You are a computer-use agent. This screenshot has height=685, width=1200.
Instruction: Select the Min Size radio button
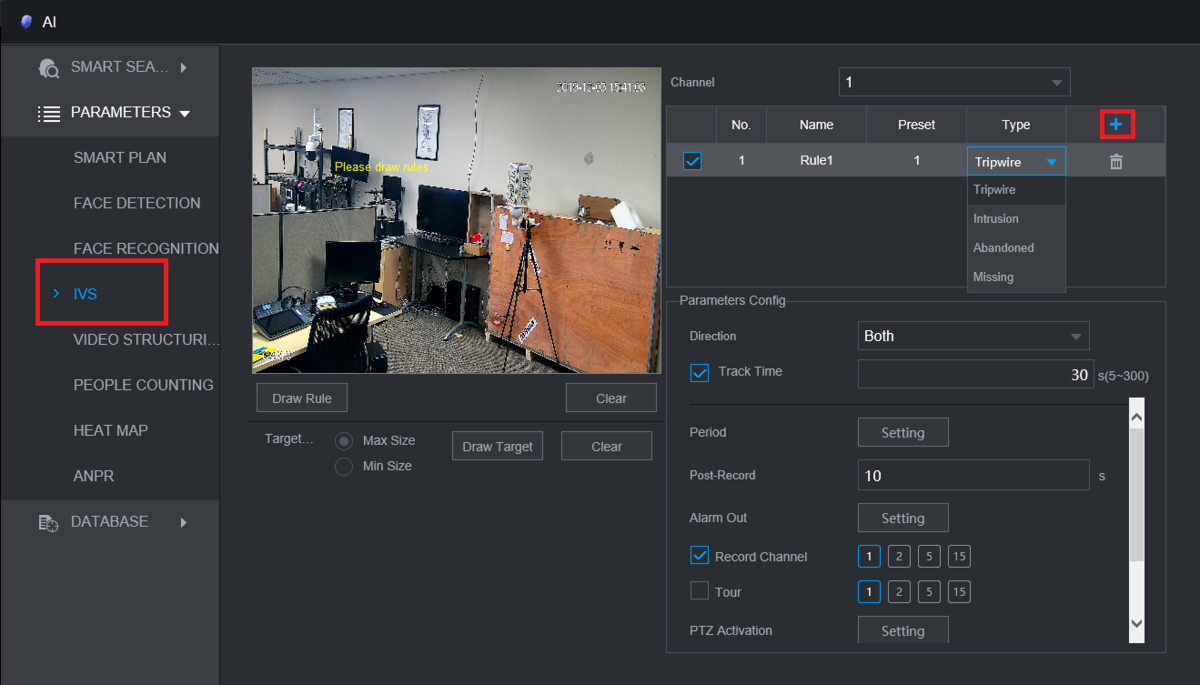(344, 466)
